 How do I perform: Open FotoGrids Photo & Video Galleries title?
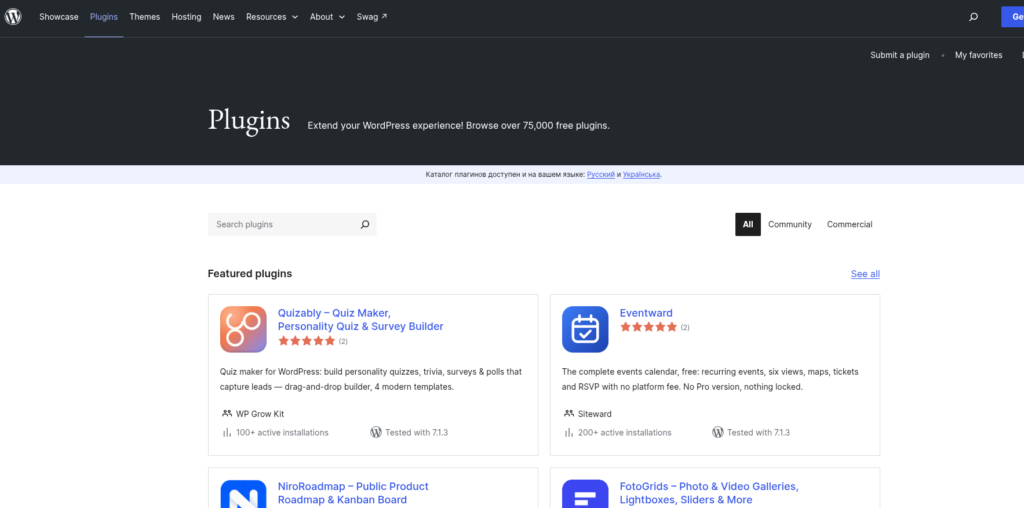tap(709, 493)
